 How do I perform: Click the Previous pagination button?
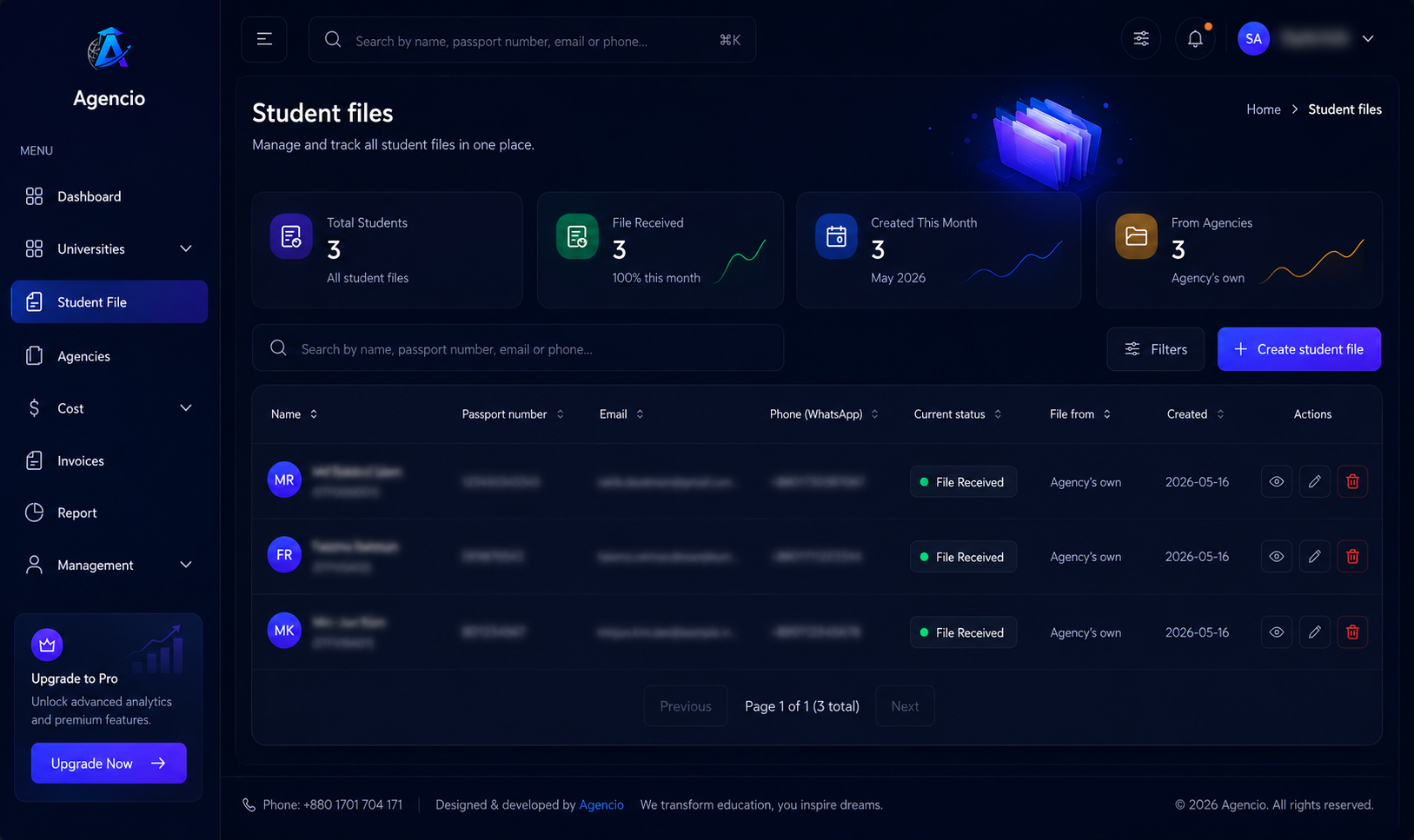[x=686, y=706]
